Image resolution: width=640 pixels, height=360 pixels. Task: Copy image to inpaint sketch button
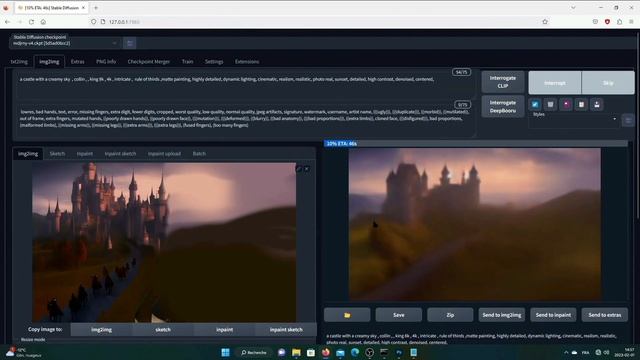coord(286,329)
